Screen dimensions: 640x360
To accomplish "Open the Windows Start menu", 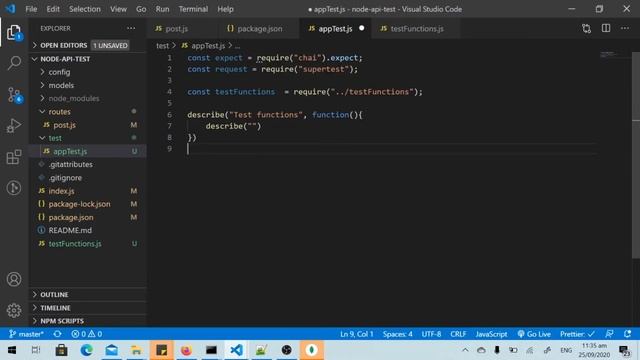I will 12,350.
